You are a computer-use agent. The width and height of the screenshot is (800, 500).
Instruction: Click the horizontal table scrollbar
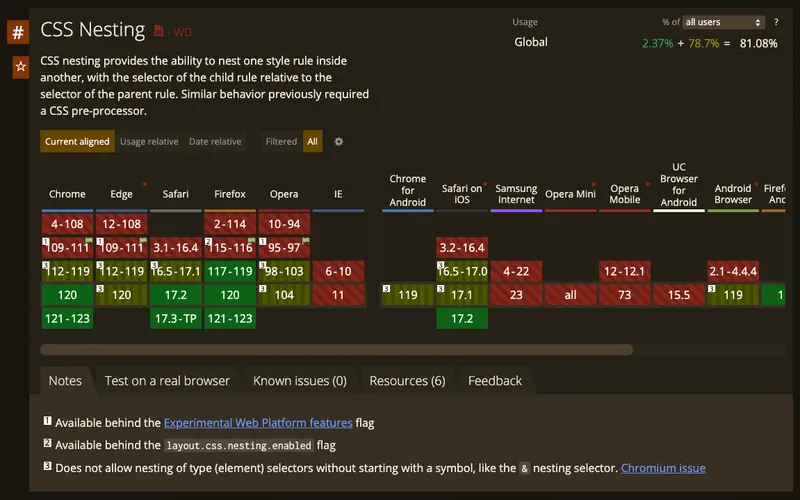[337, 349]
